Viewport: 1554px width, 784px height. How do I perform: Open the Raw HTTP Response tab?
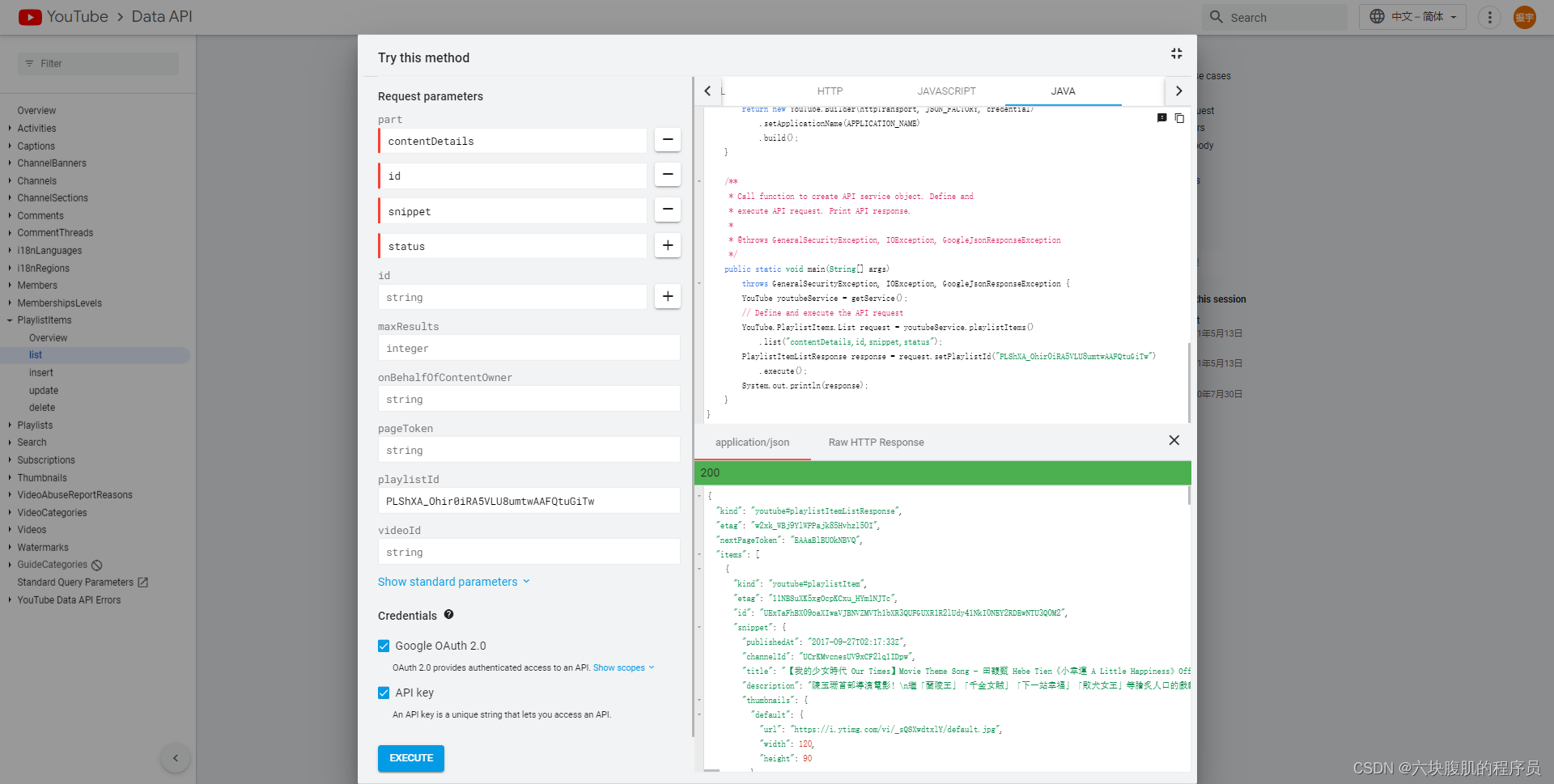pyautogui.click(x=876, y=443)
